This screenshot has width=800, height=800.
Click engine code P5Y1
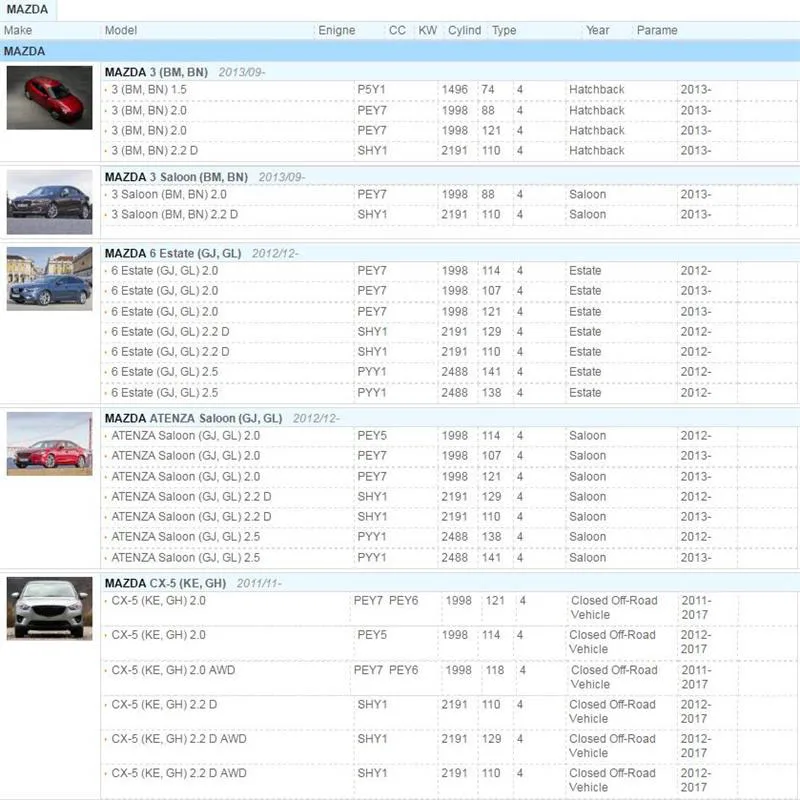[371, 90]
